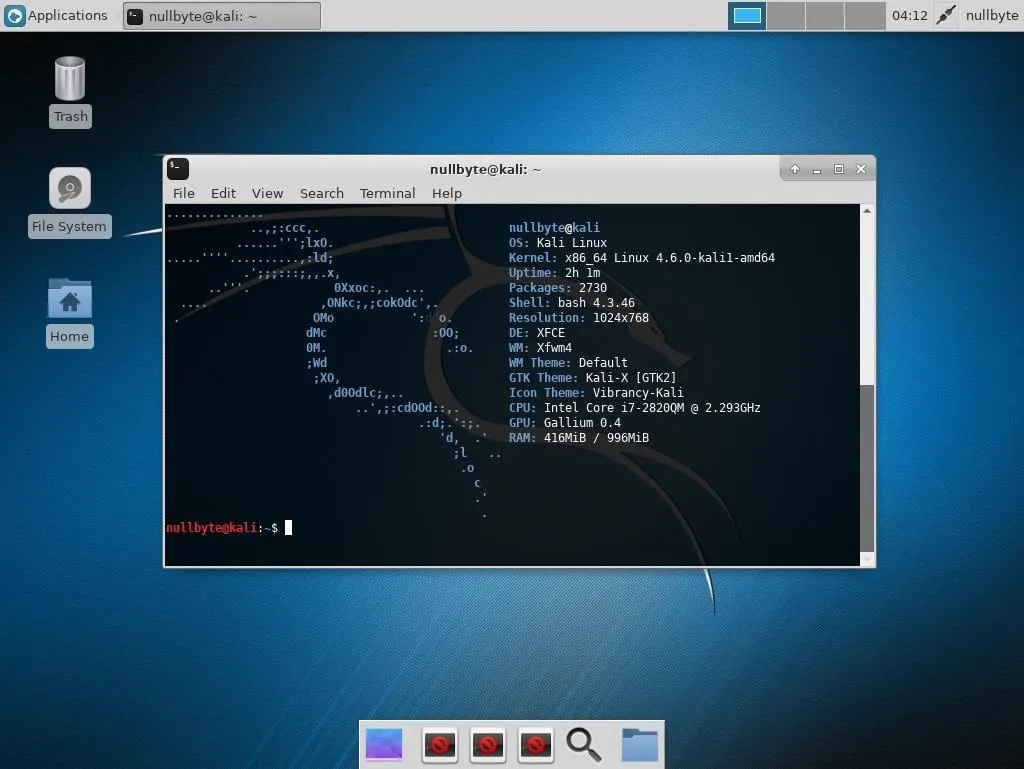Open the File System desktop icon

pos(70,188)
